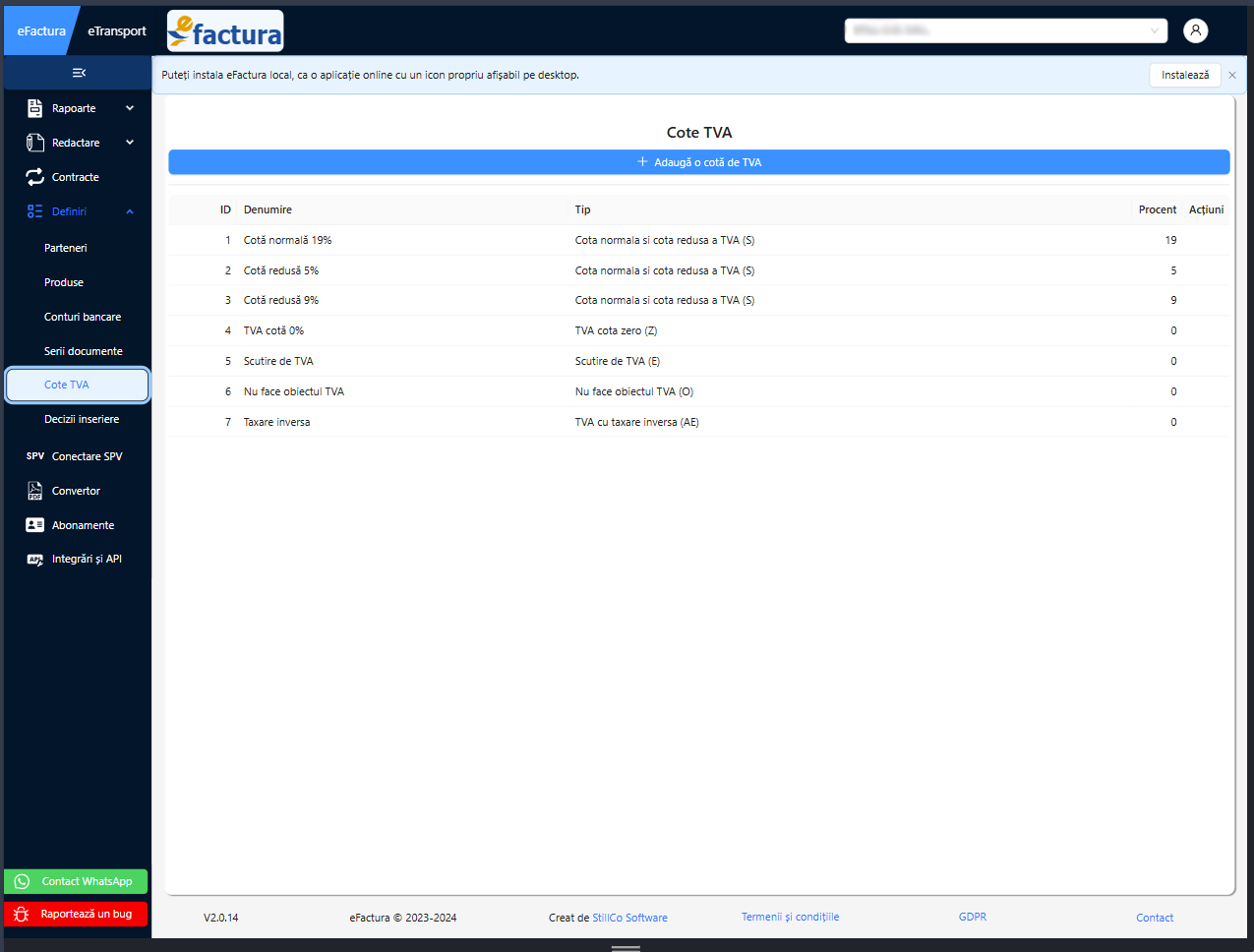Open Contracte menu item
The image size is (1254, 952).
pyautogui.click(x=77, y=177)
